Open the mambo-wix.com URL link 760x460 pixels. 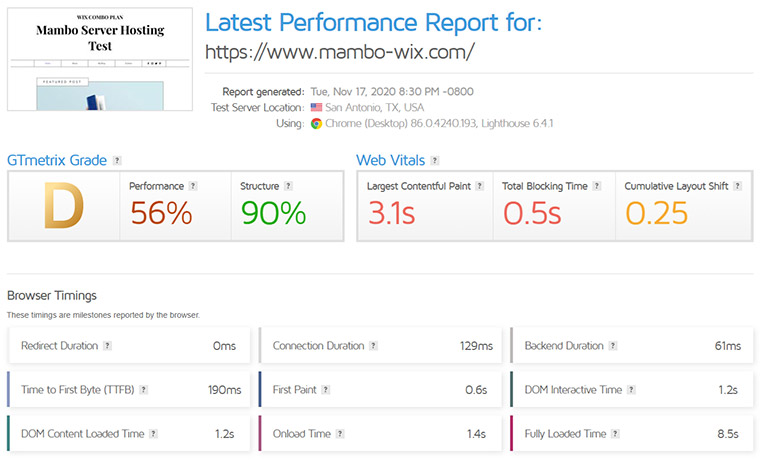(340, 52)
